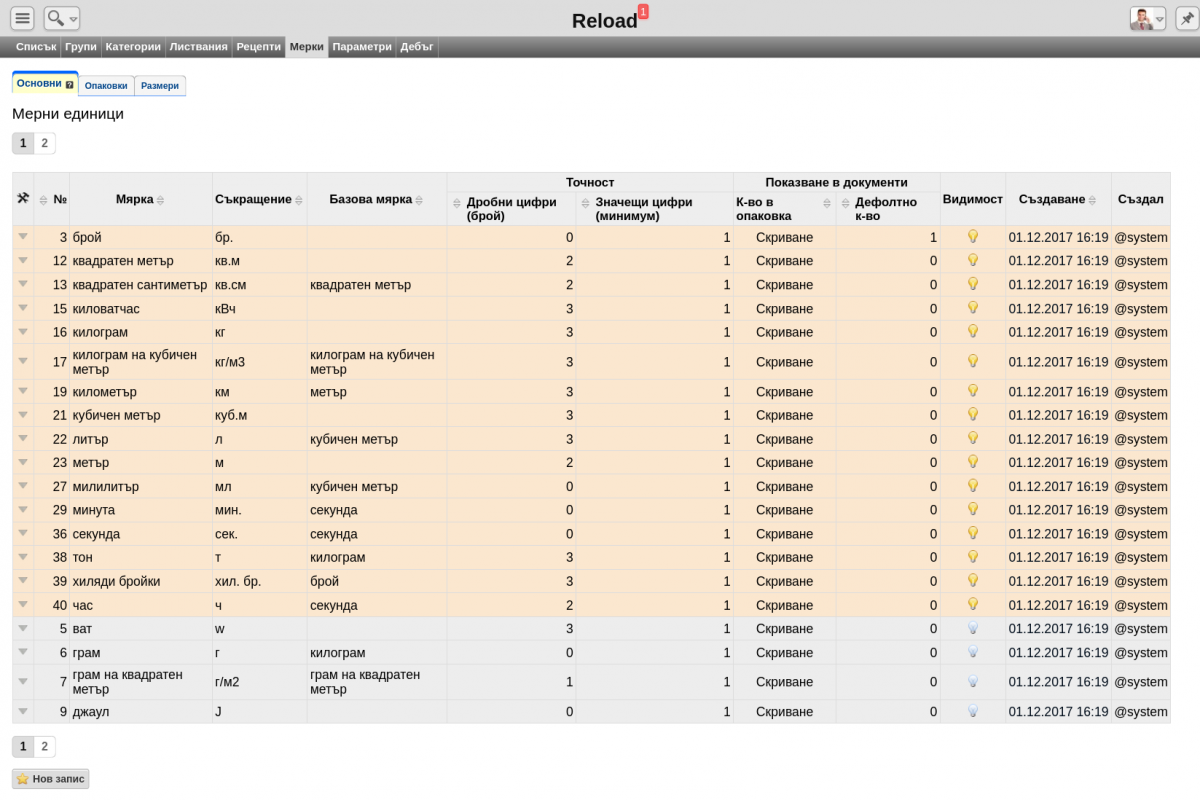The width and height of the screenshot is (1200, 800).
Task: Toggle visibility bulb for джаул row
Action: (972, 711)
